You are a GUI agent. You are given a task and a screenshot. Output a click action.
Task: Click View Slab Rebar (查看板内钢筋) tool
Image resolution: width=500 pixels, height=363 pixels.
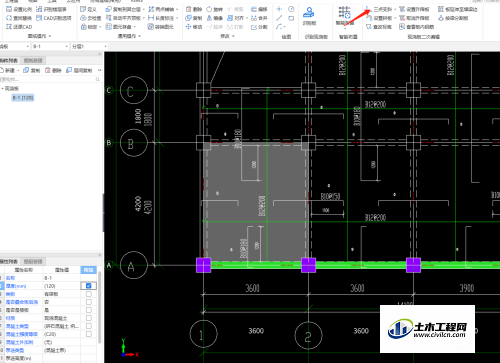(417, 27)
